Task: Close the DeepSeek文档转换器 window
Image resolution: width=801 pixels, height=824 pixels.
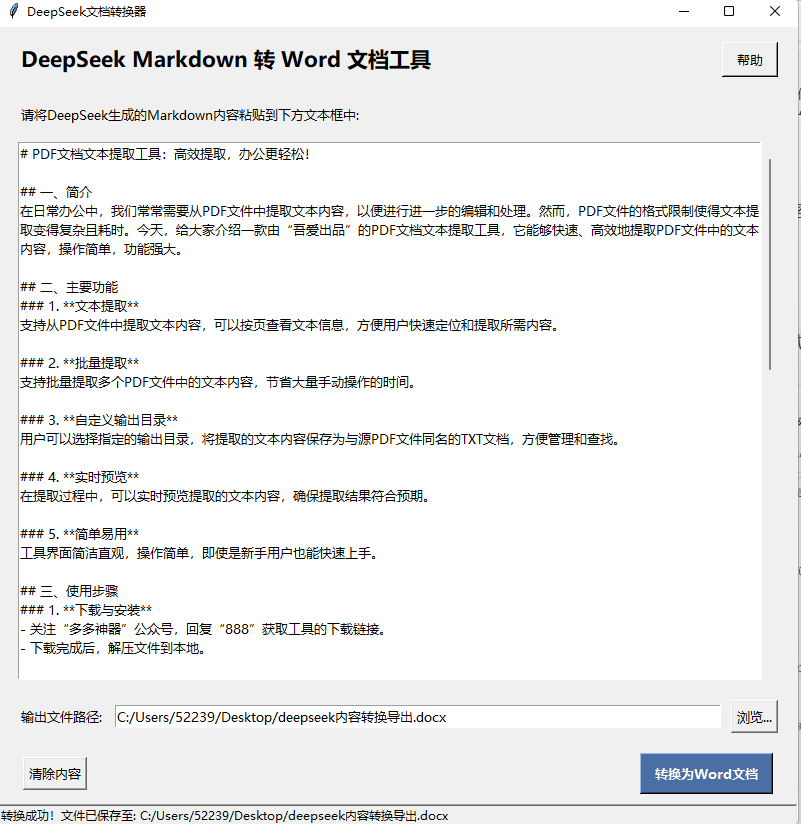Action: (775, 11)
